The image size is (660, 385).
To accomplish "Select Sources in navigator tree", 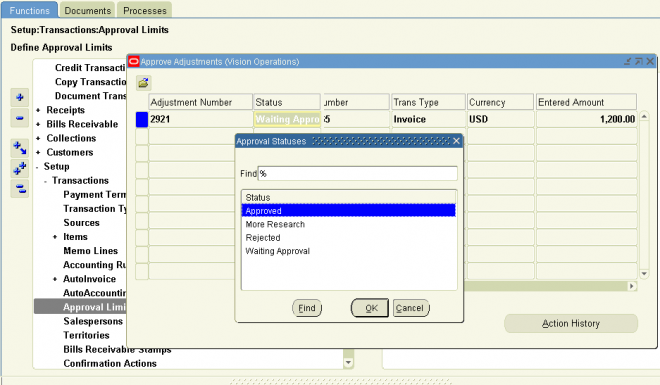I will coord(81,223).
